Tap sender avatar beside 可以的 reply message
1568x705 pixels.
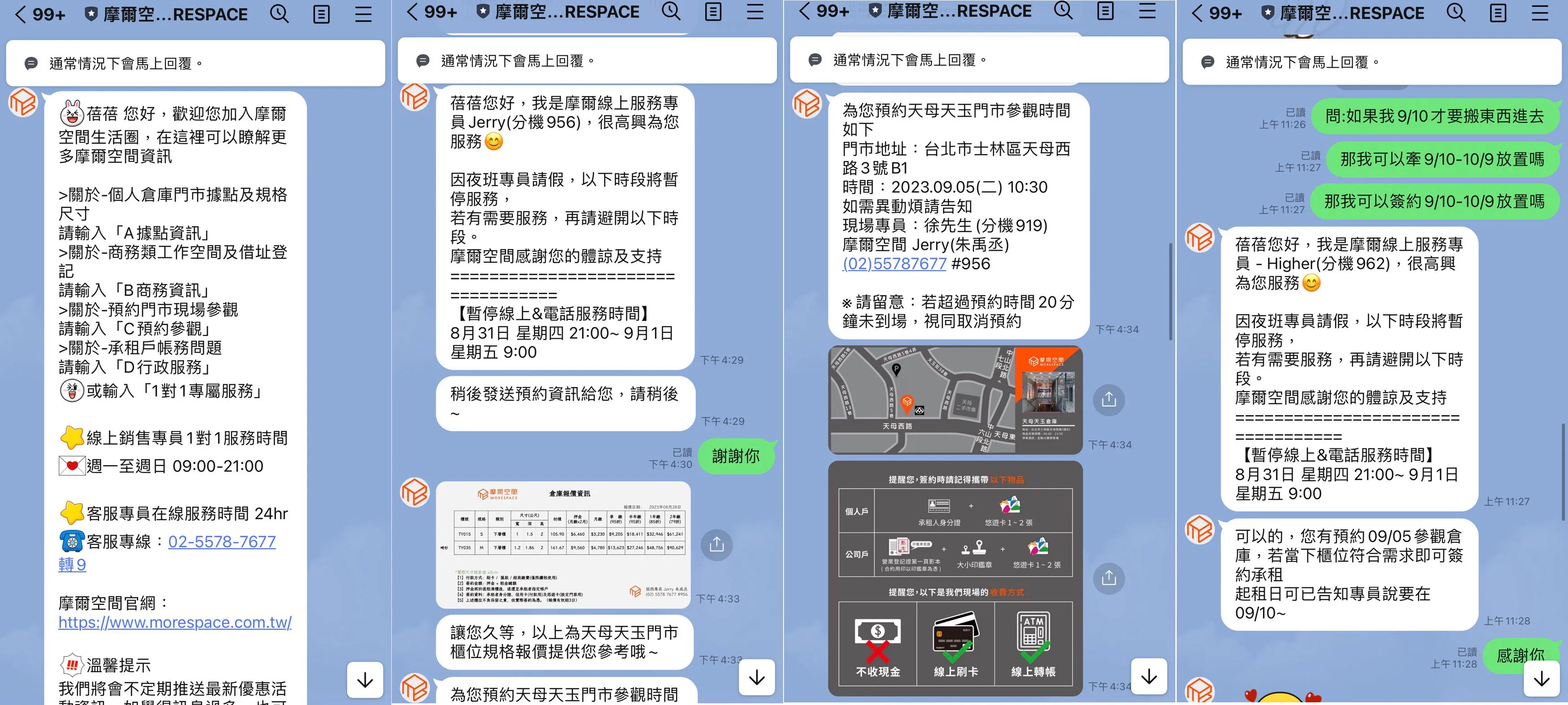click(x=1200, y=529)
